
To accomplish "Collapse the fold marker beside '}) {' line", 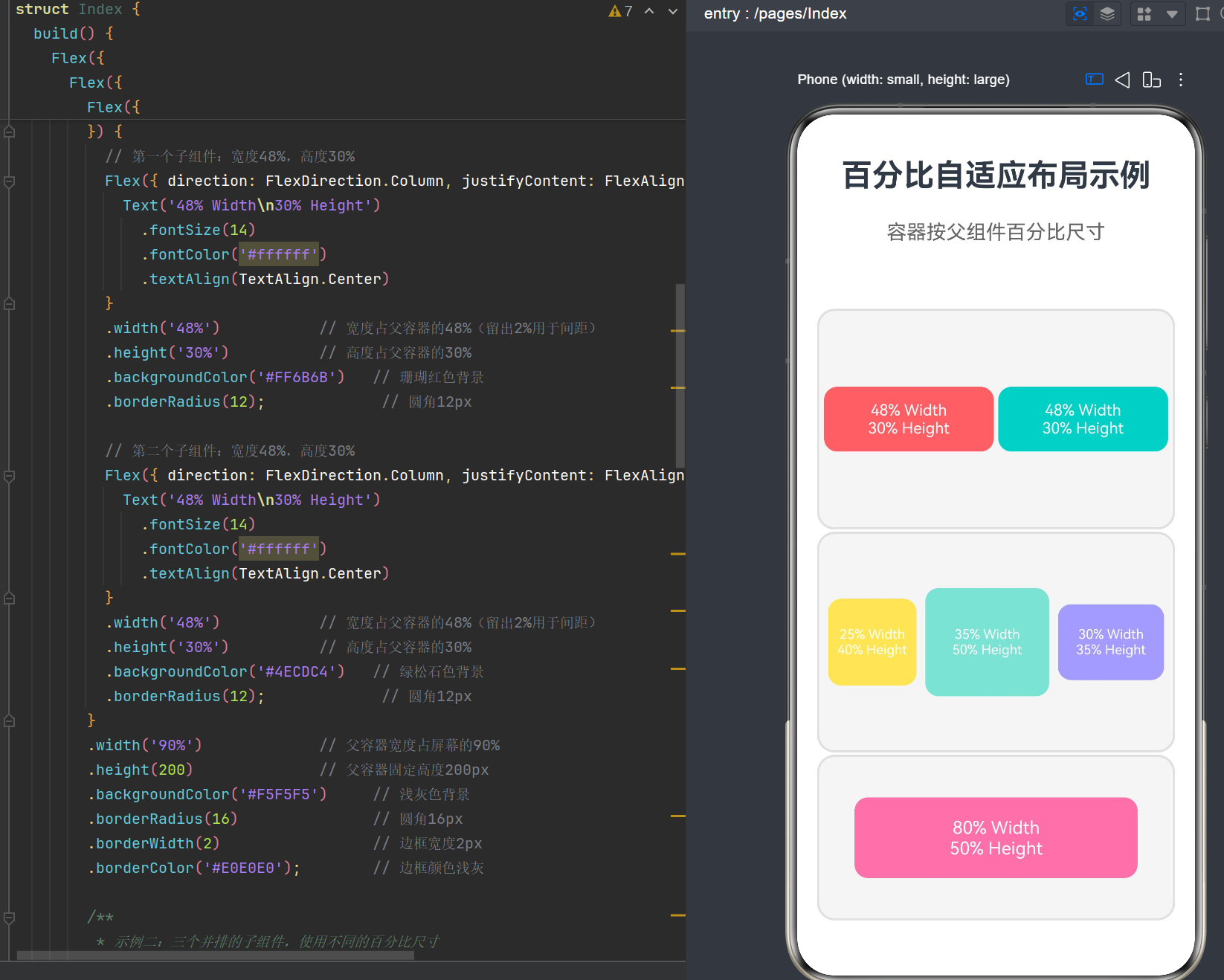I will [9, 132].
